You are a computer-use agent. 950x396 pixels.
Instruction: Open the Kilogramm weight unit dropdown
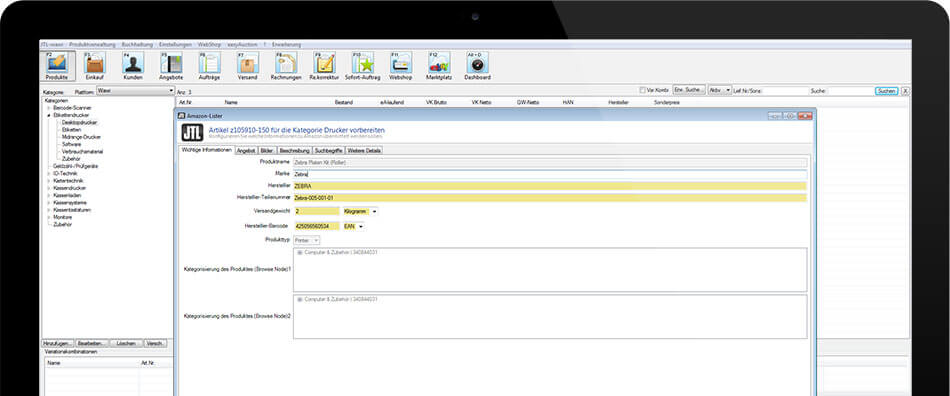(x=360, y=211)
